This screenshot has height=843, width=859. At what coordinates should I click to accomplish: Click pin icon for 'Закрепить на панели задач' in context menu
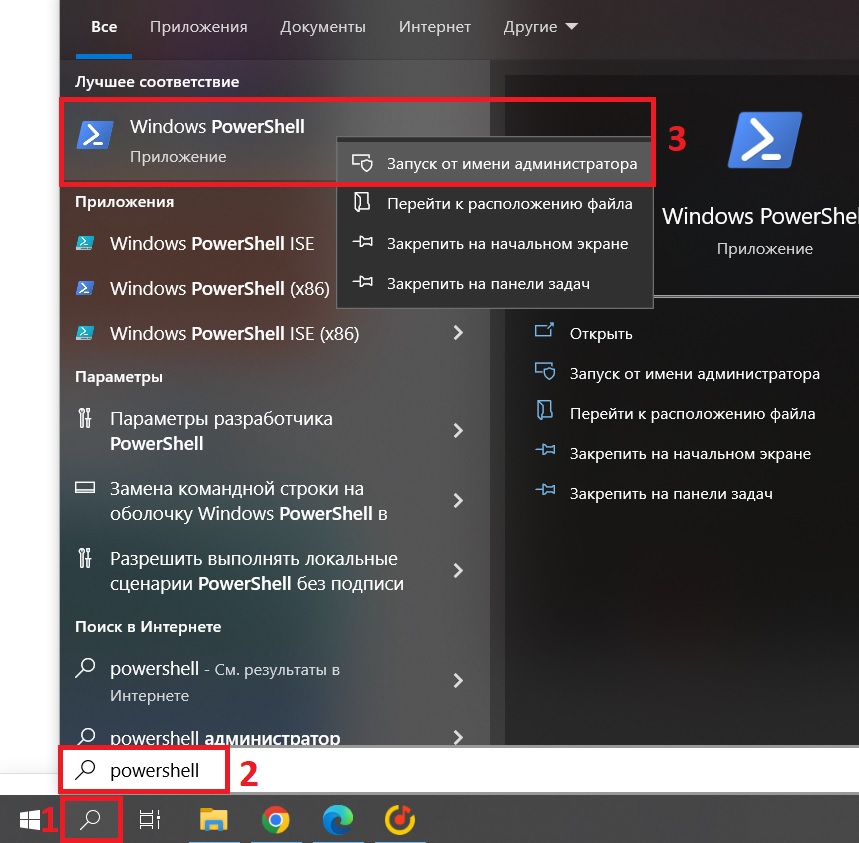point(362,282)
